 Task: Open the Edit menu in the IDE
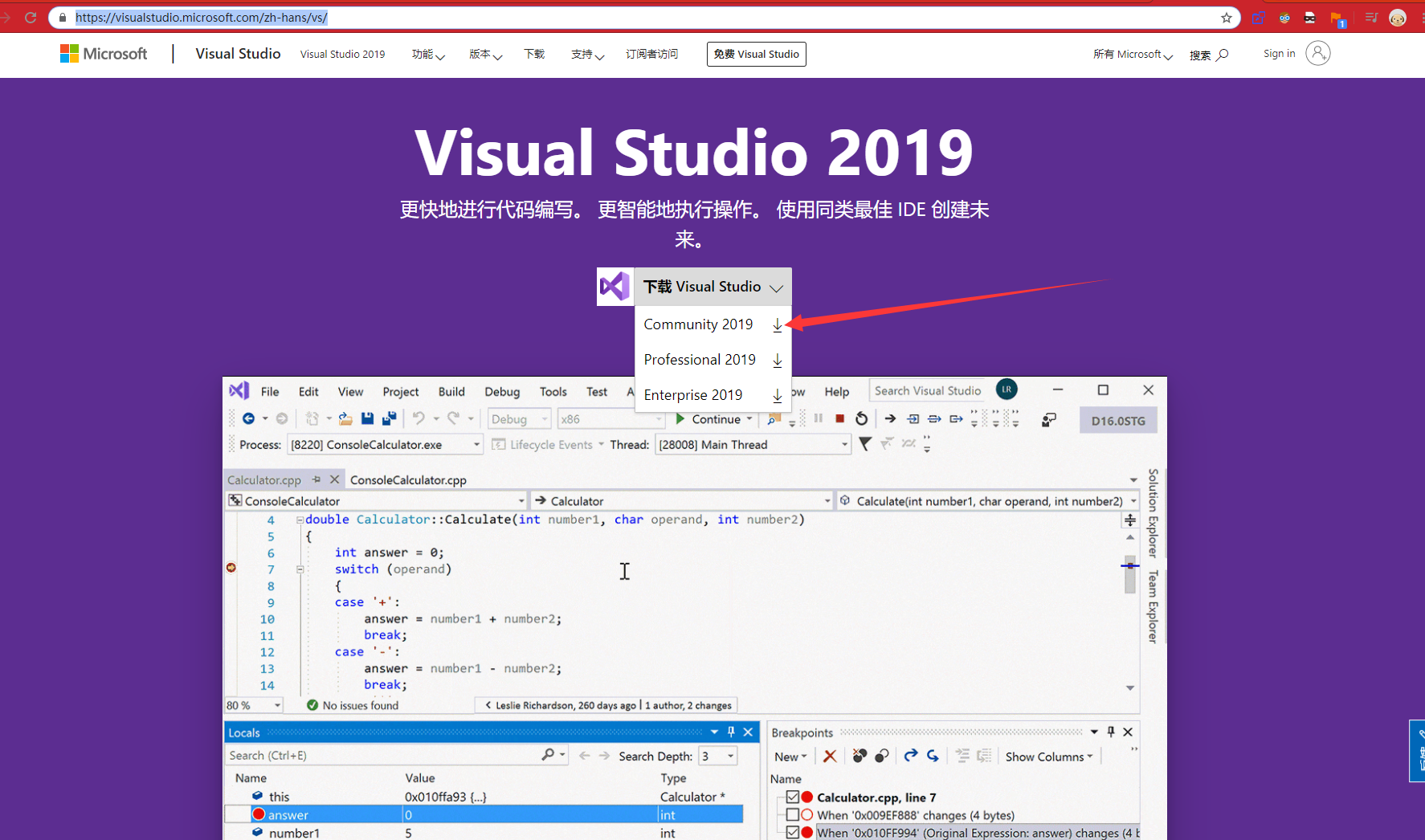pos(308,391)
